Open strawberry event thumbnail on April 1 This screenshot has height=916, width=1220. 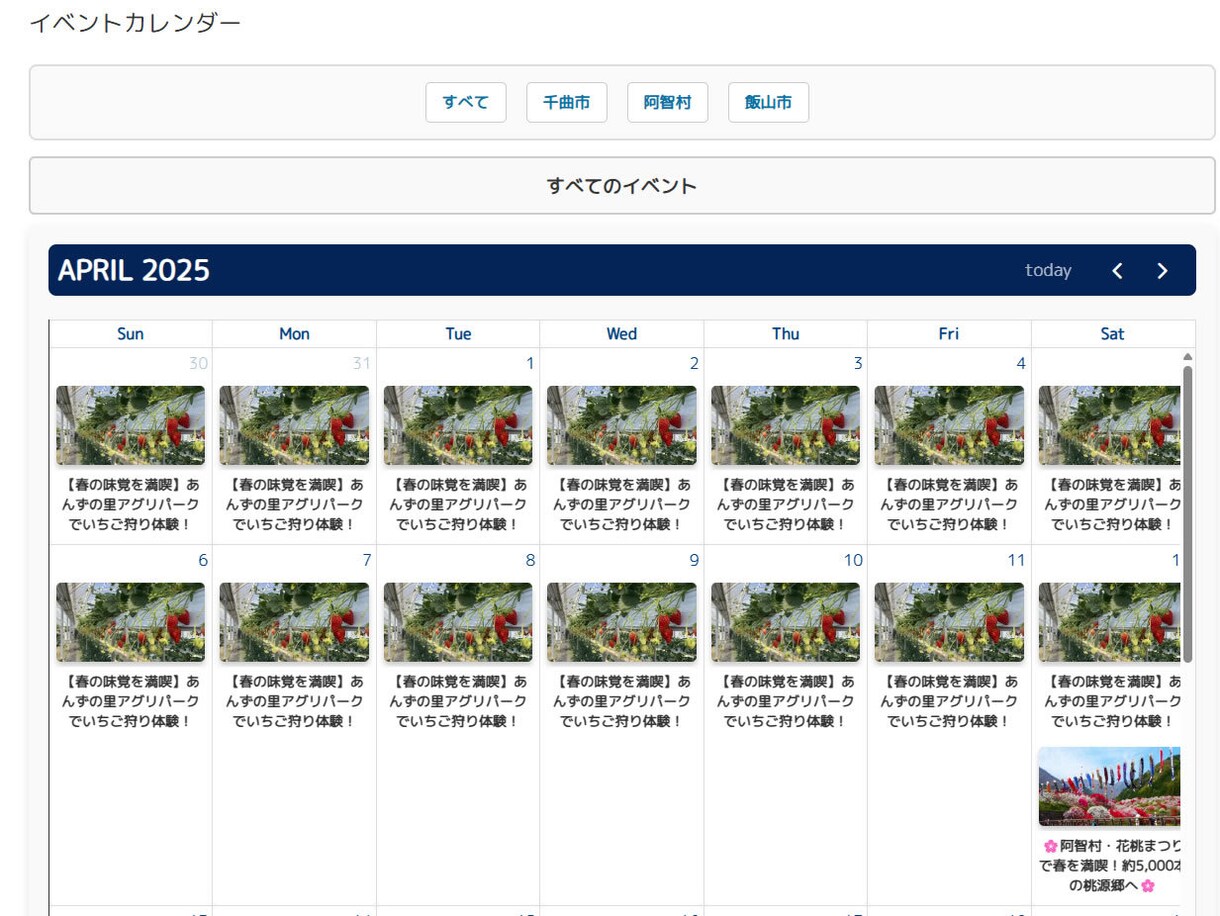click(x=458, y=425)
